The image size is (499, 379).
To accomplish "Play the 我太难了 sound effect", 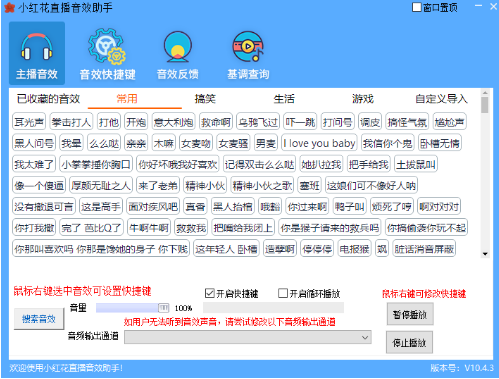I will point(34,164).
